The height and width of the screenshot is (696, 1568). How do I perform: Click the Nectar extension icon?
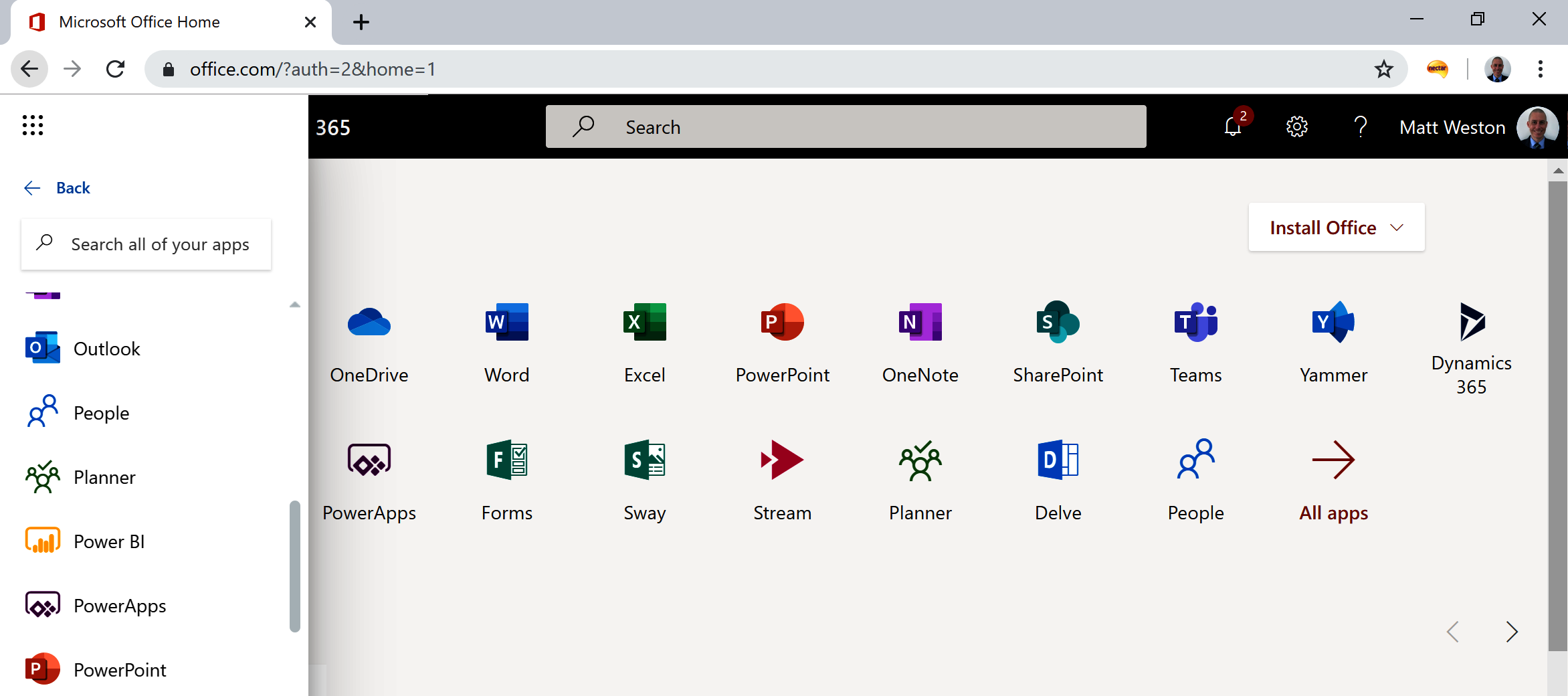(x=1437, y=68)
